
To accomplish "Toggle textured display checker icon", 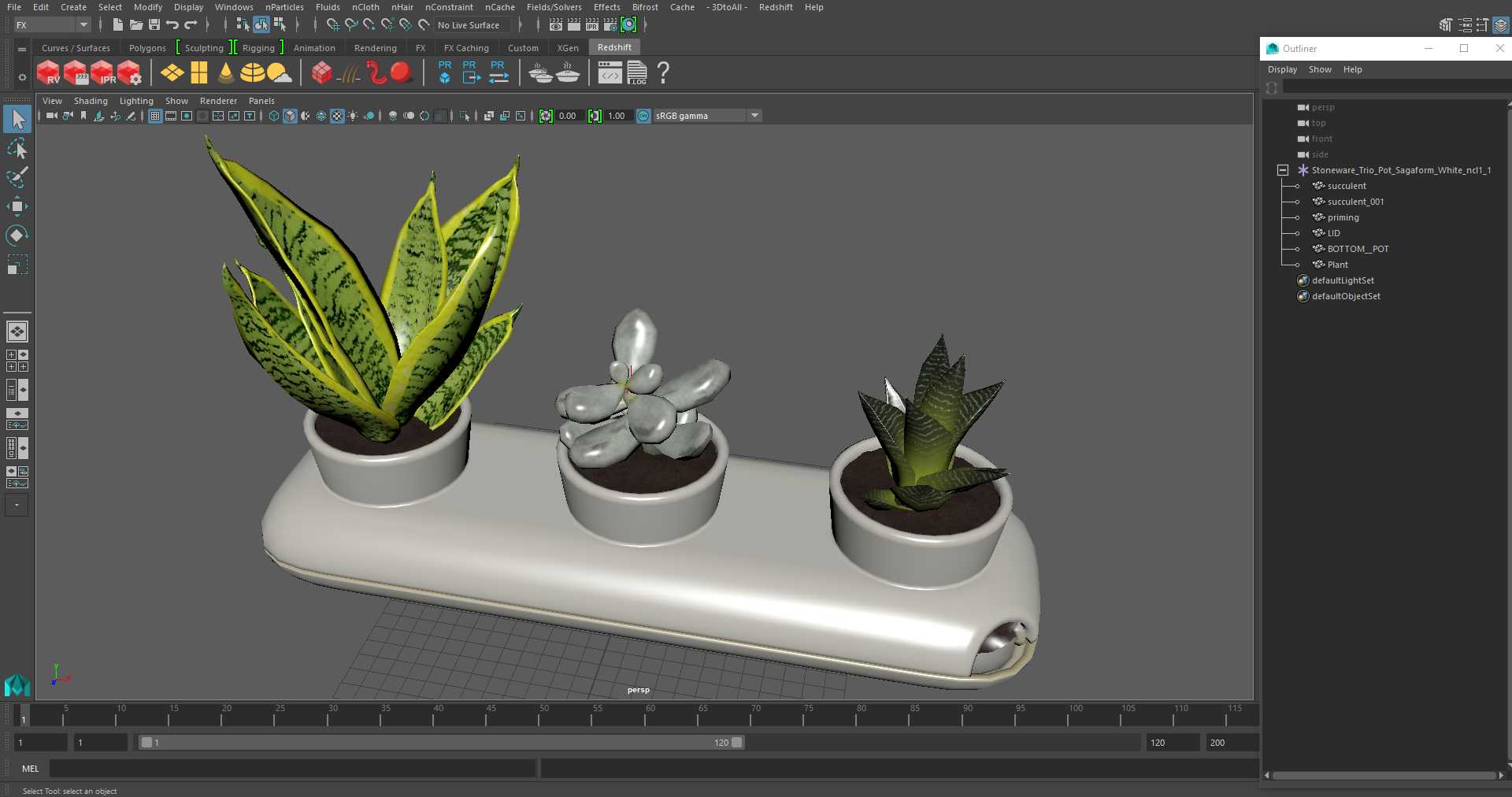I will [x=337, y=116].
